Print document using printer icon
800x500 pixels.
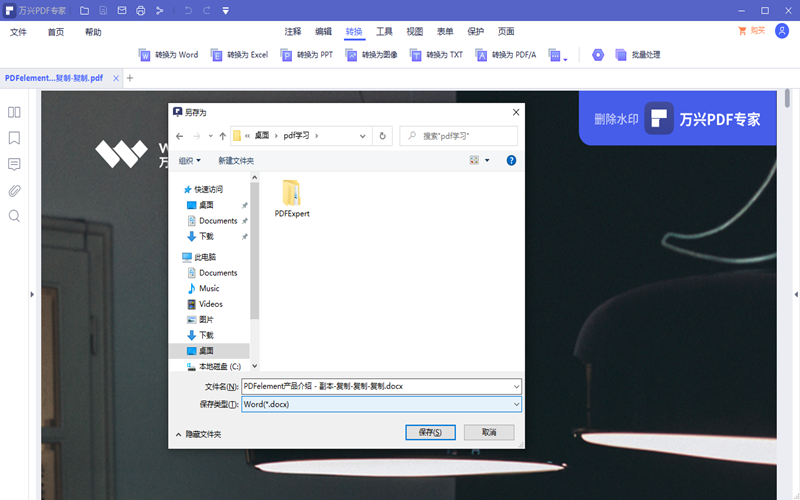click(x=140, y=10)
